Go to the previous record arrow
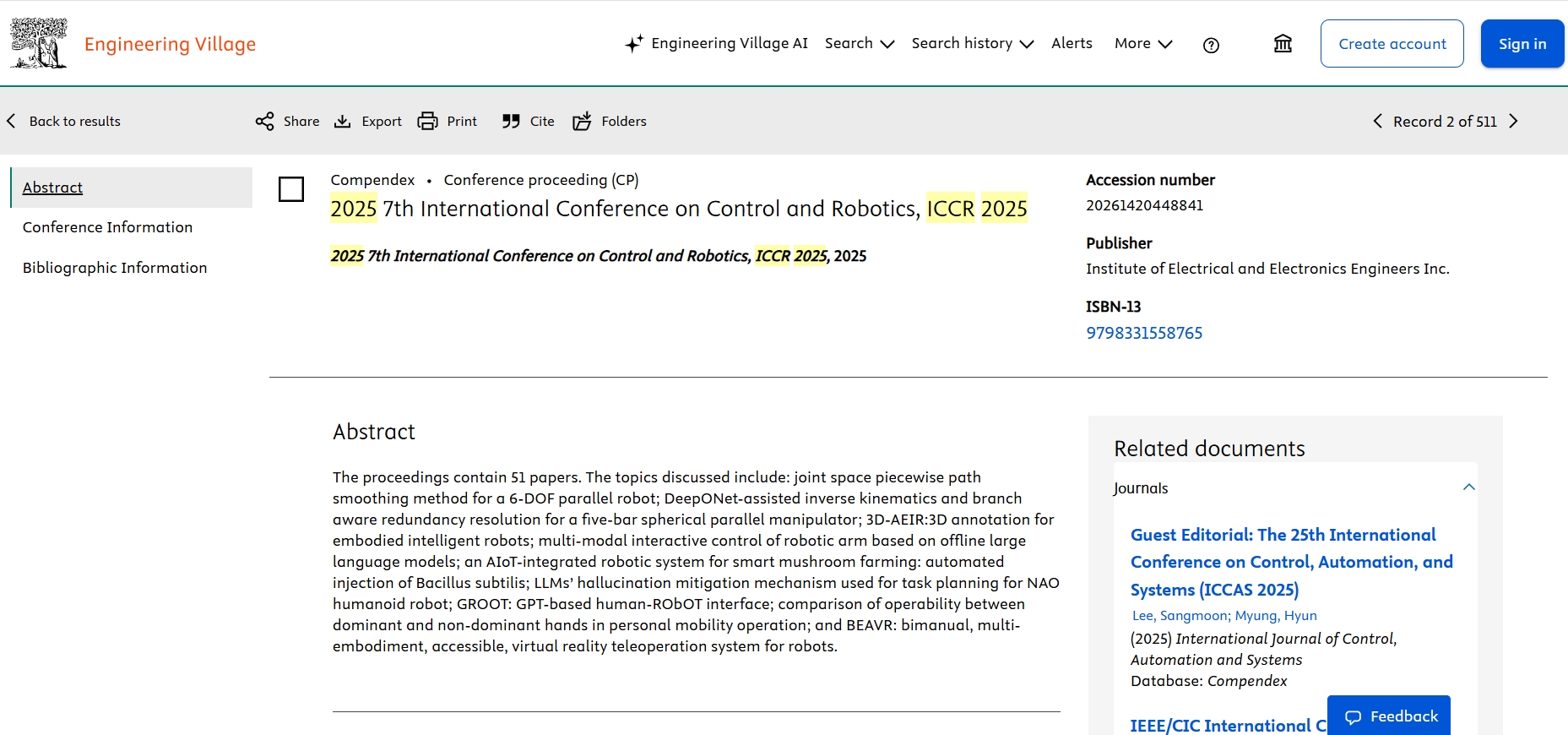The width and height of the screenshot is (1568, 735). (x=1378, y=122)
